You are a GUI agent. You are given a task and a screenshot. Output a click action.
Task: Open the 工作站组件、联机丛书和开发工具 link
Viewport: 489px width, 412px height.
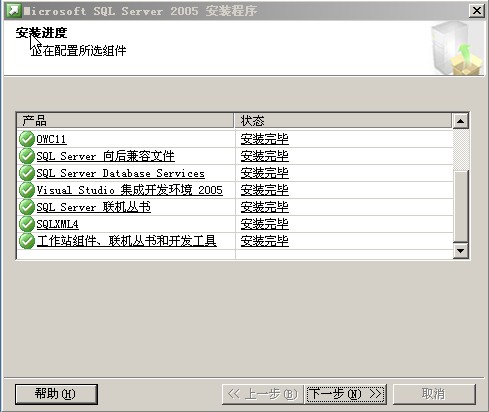click(x=126, y=241)
